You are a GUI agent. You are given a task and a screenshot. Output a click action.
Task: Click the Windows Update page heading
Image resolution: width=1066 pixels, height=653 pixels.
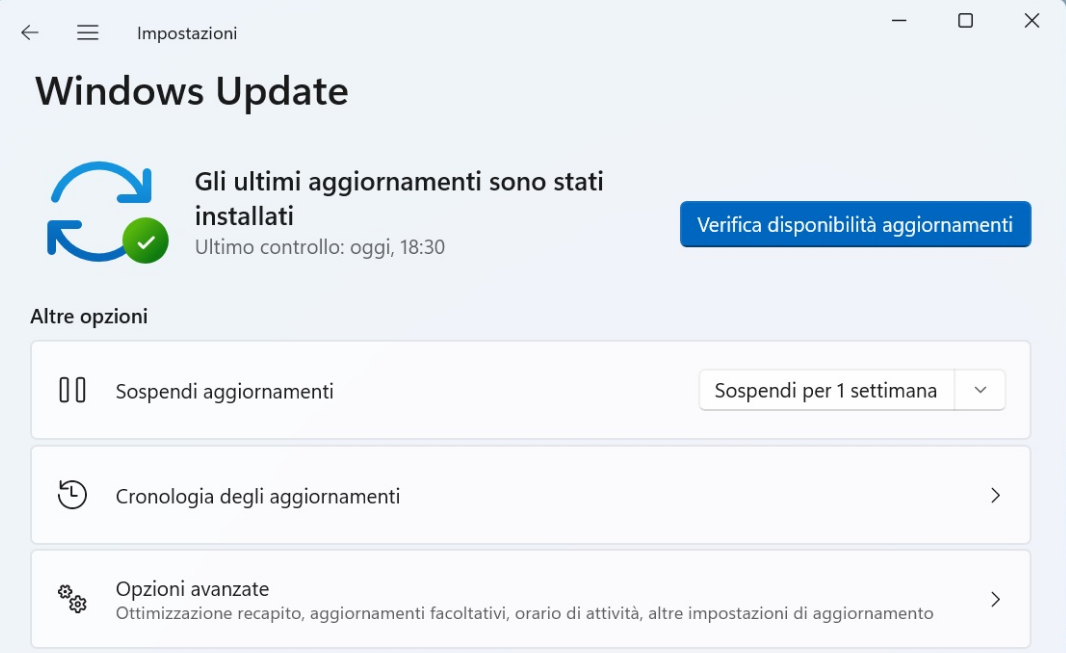[x=192, y=91]
